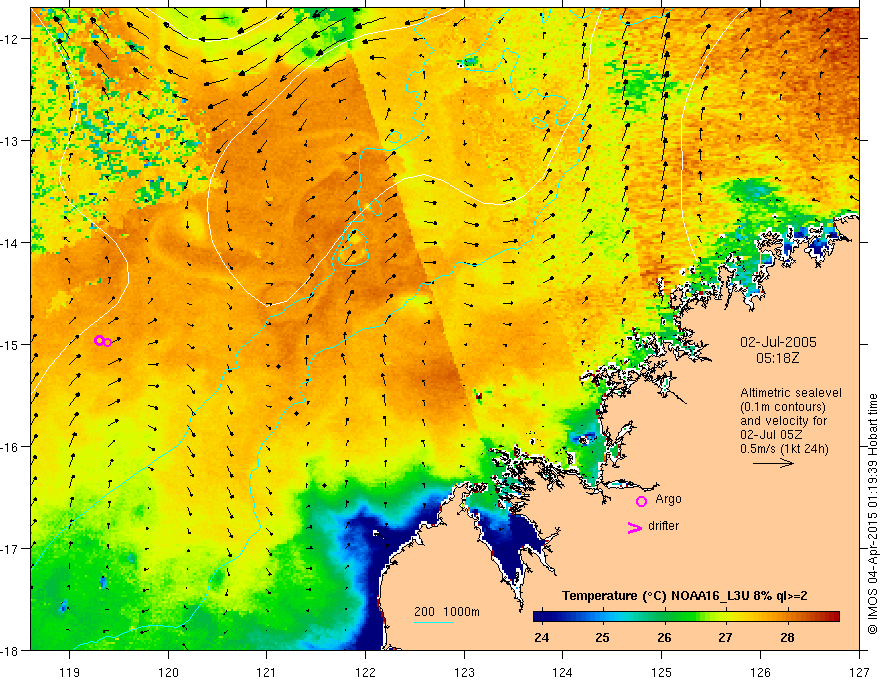Click latitude axis label '-15'
The width and height of the screenshot is (880, 680).
(x=10, y=345)
